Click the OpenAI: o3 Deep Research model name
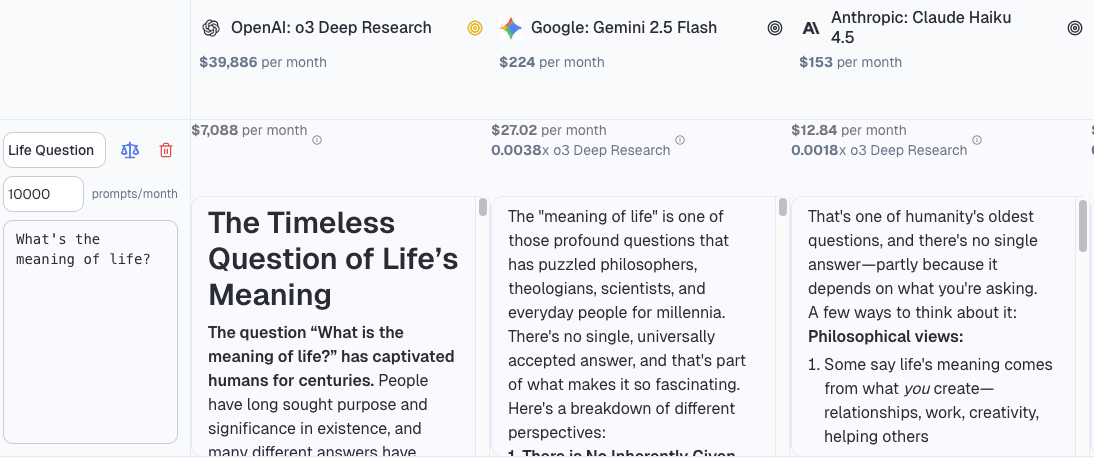 pos(331,28)
